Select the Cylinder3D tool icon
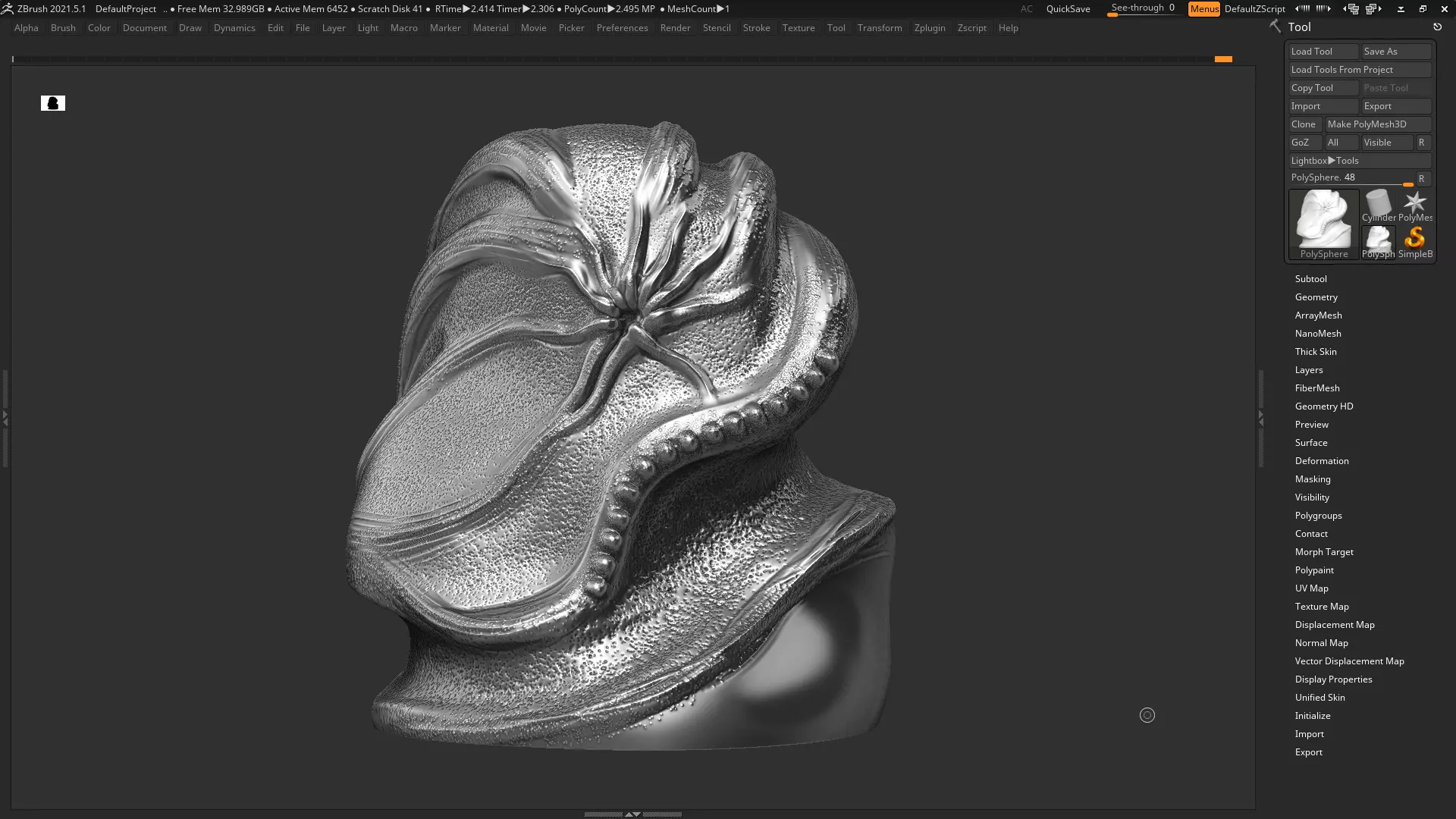 1379,206
